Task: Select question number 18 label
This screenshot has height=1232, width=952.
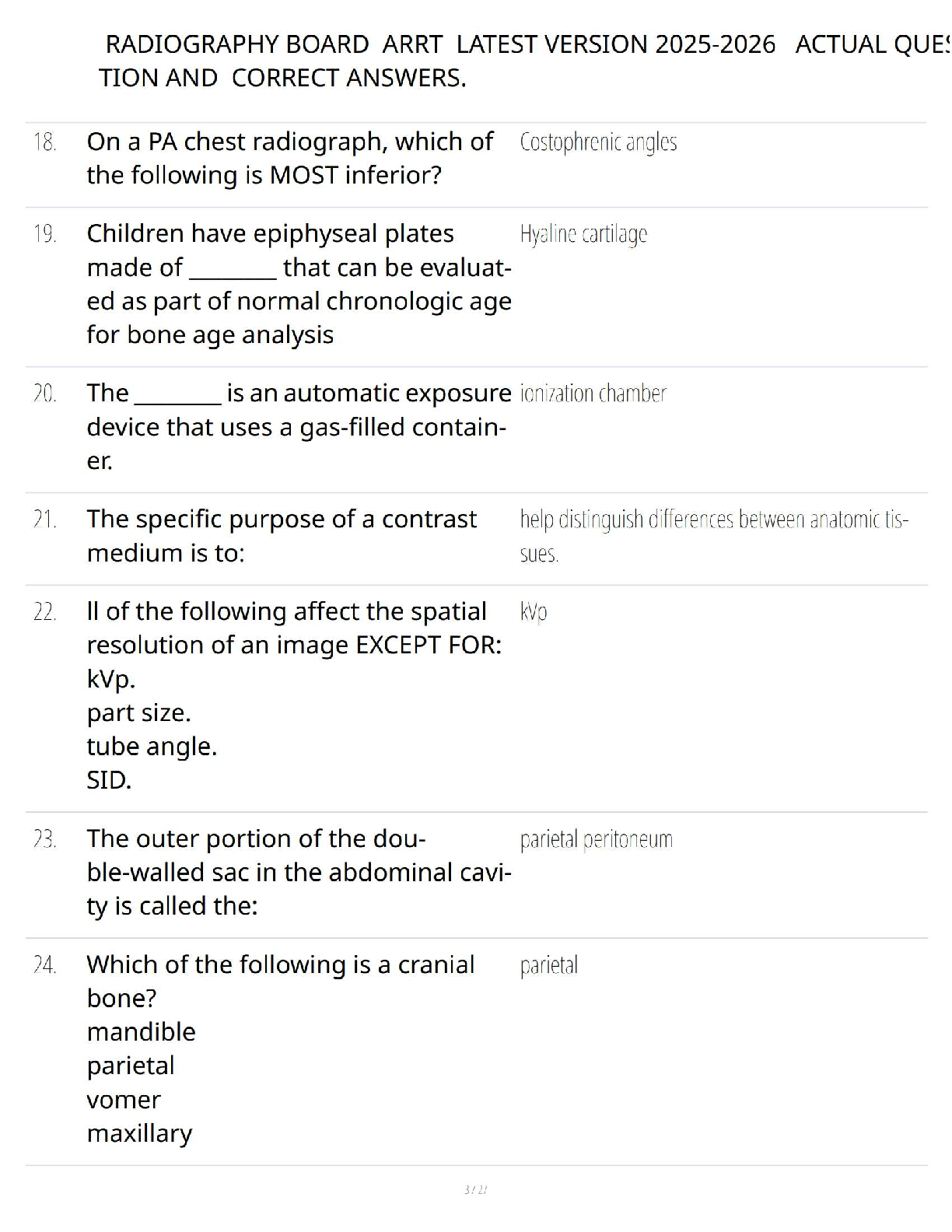Action: point(45,142)
